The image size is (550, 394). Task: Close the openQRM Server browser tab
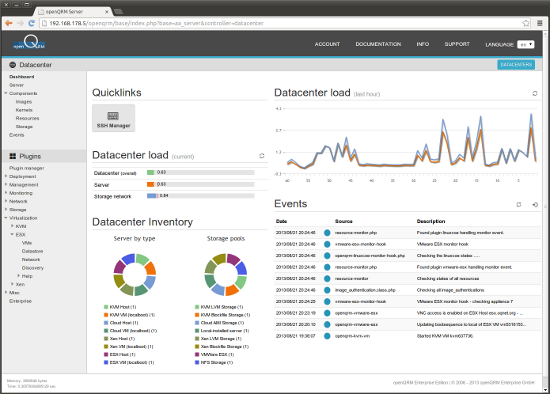click(107, 12)
